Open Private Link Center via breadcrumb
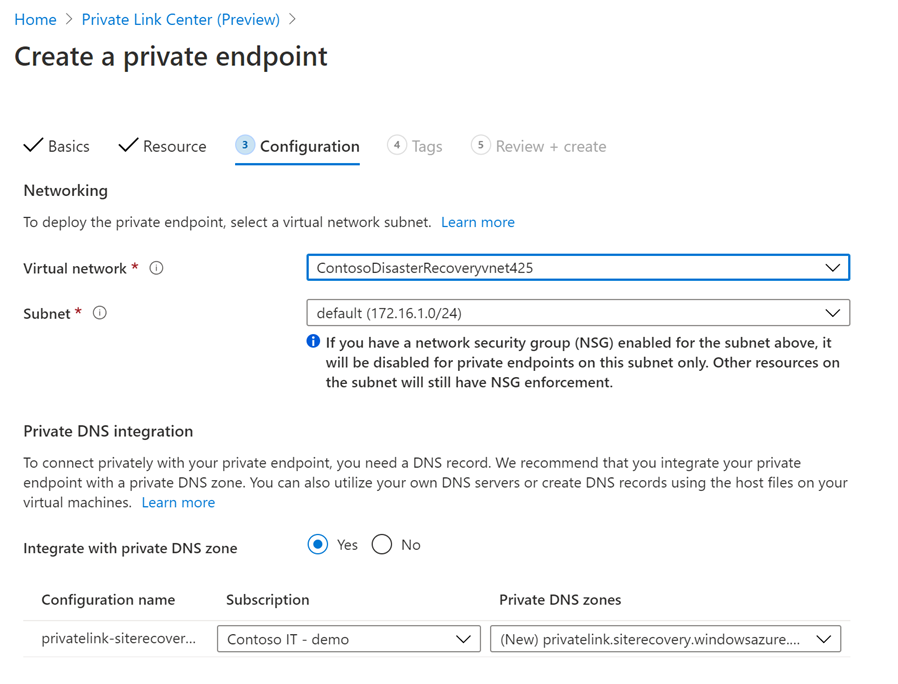898x684 pixels. click(x=180, y=19)
